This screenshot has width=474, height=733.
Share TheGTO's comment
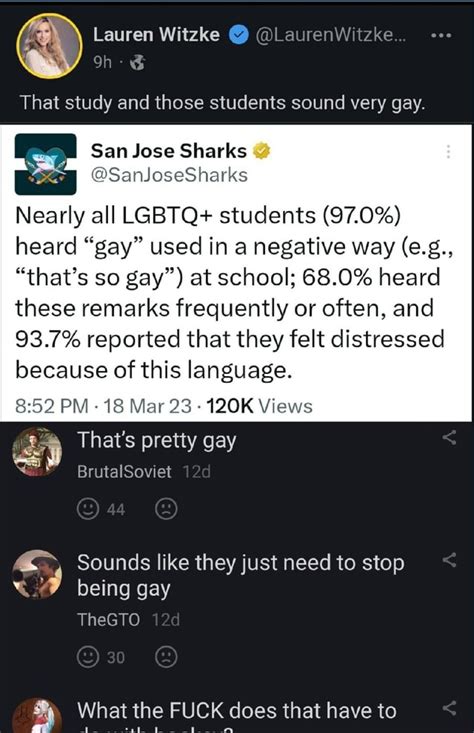click(x=449, y=560)
